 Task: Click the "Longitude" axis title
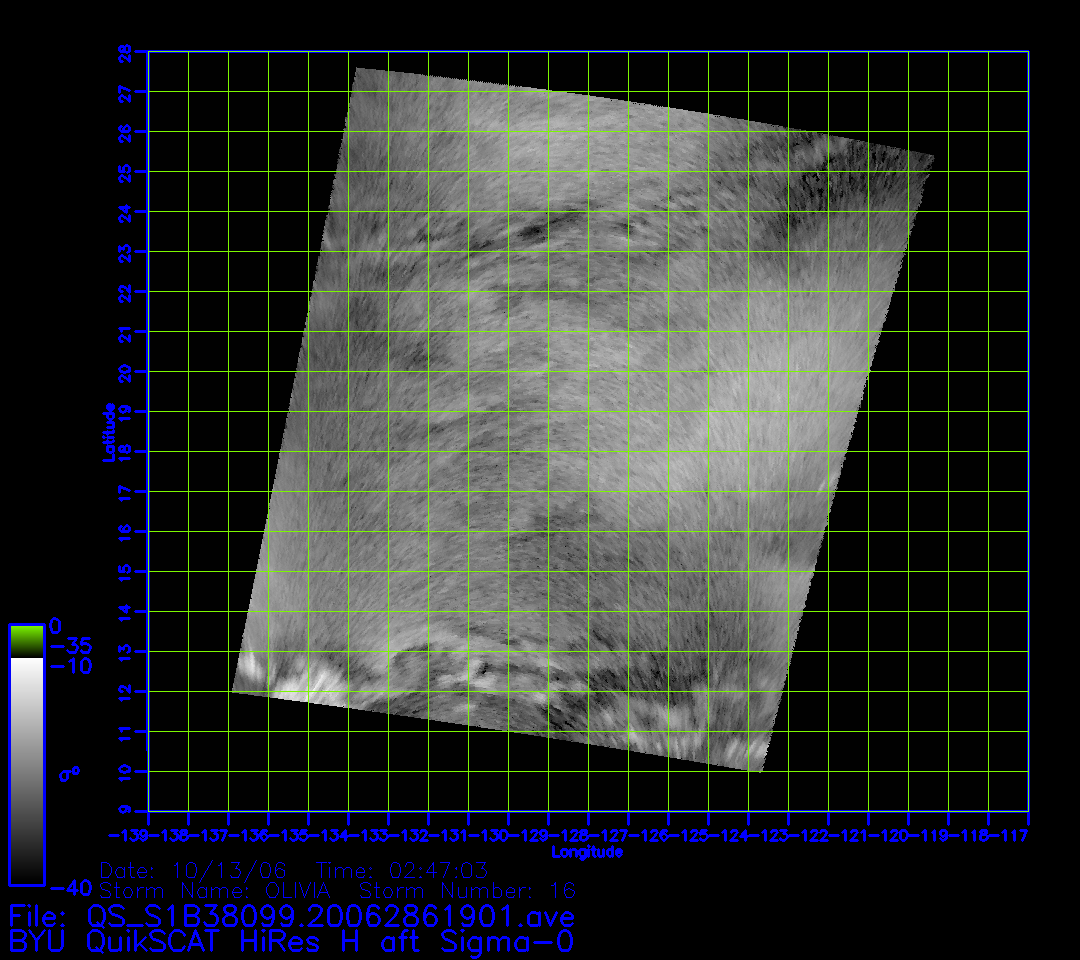coord(587,852)
